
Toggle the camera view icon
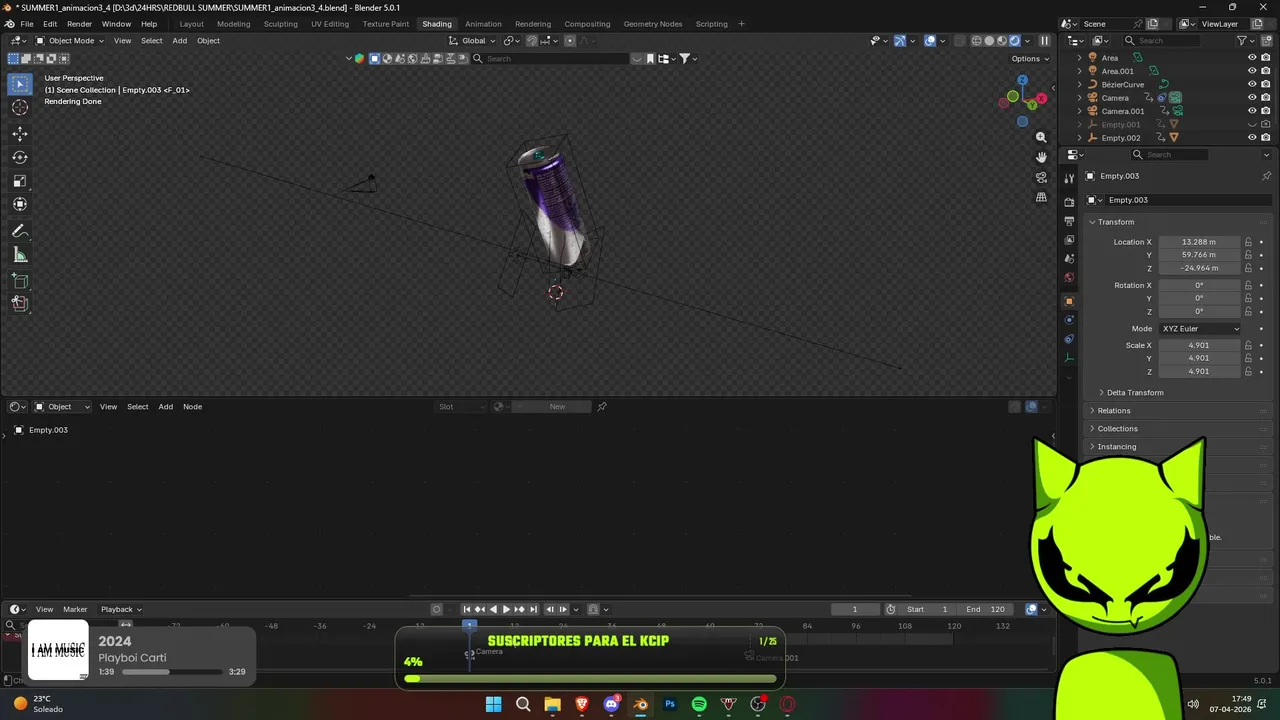[1041, 177]
